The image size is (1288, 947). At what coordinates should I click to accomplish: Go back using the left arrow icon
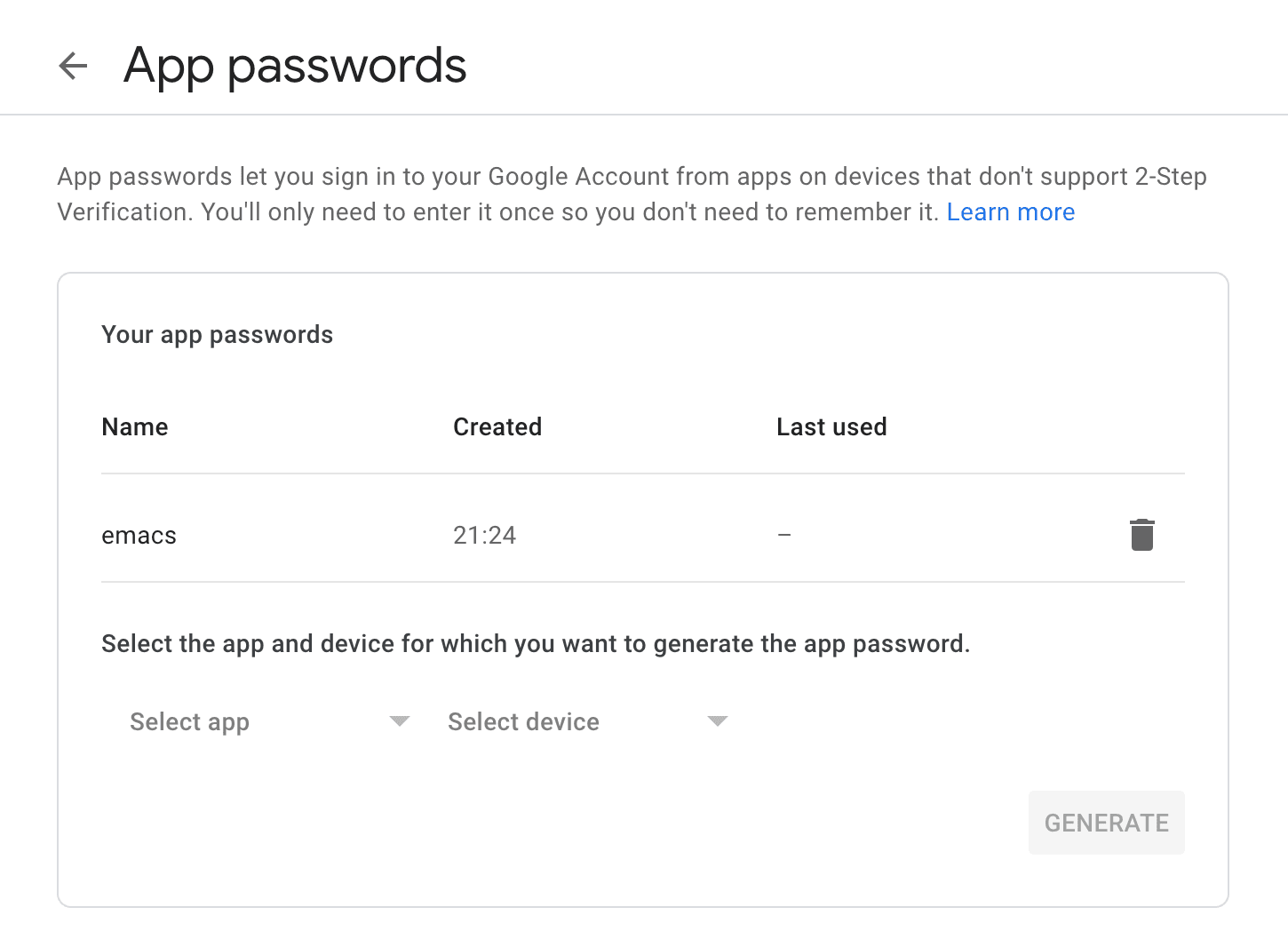pos(73,66)
